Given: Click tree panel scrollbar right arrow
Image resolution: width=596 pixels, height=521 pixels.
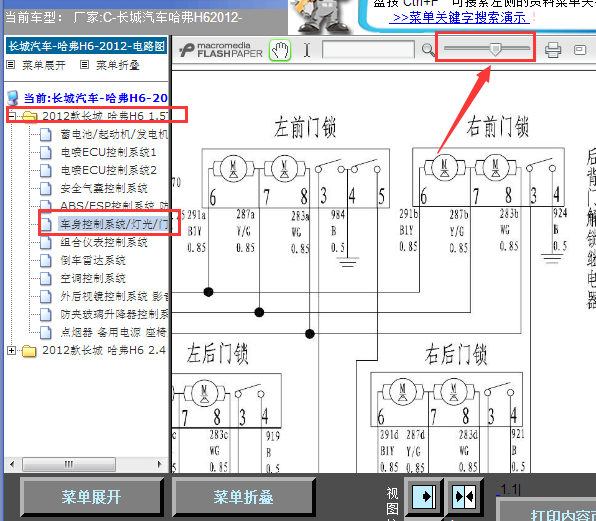Looking at the screenshot, I should 160,464.
